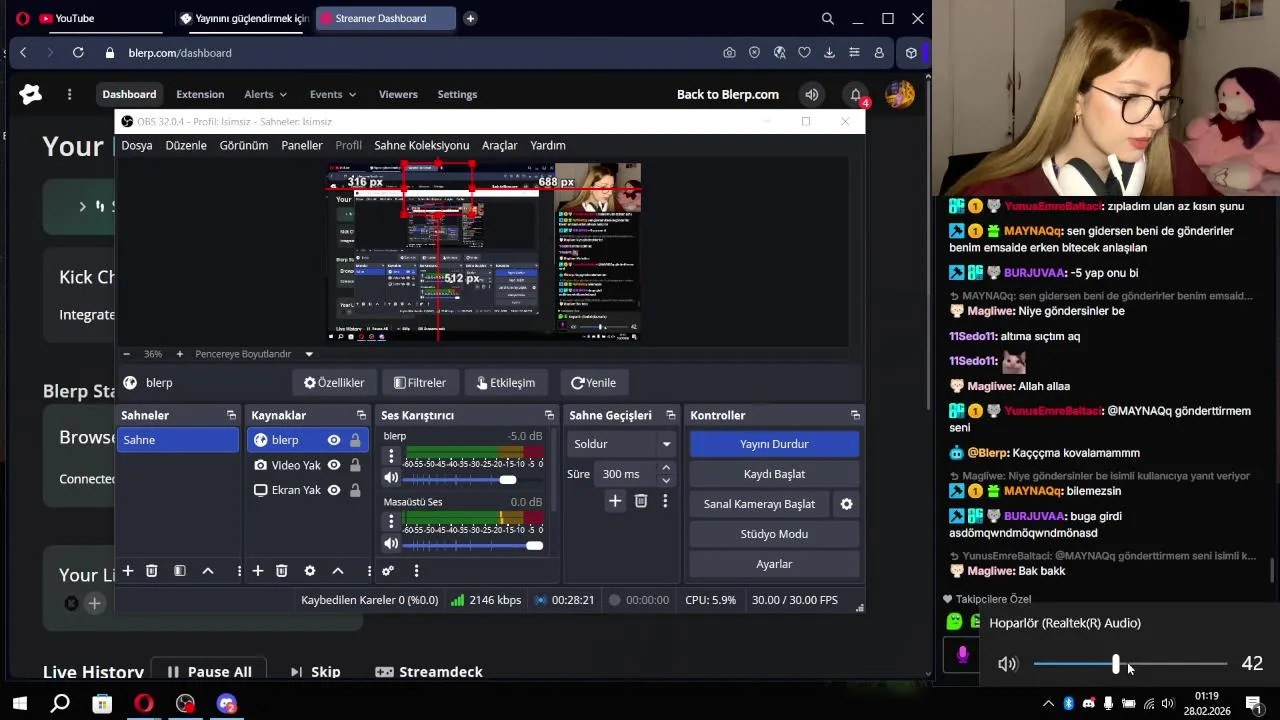The width and height of the screenshot is (1280, 720).
Task: Add a scene transition with plus icon
Action: pyautogui.click(x=615, y=501)
